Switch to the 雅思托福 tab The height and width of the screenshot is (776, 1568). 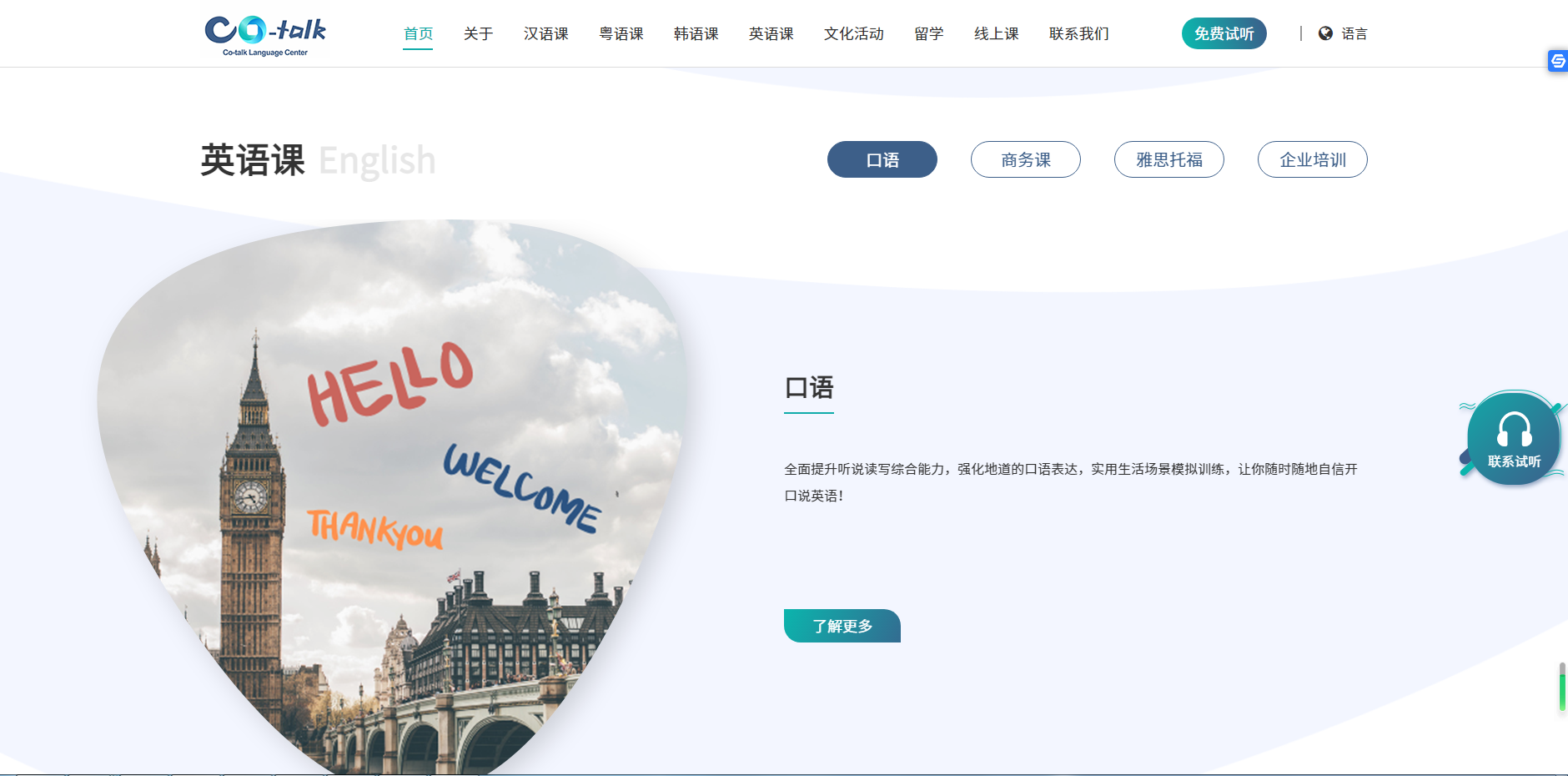coord(1169,159)
